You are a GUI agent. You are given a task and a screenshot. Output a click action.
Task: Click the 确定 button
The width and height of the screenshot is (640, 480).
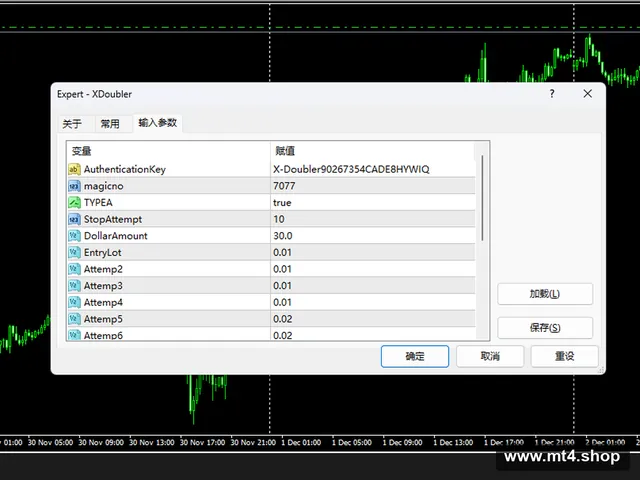coord(415,356)
